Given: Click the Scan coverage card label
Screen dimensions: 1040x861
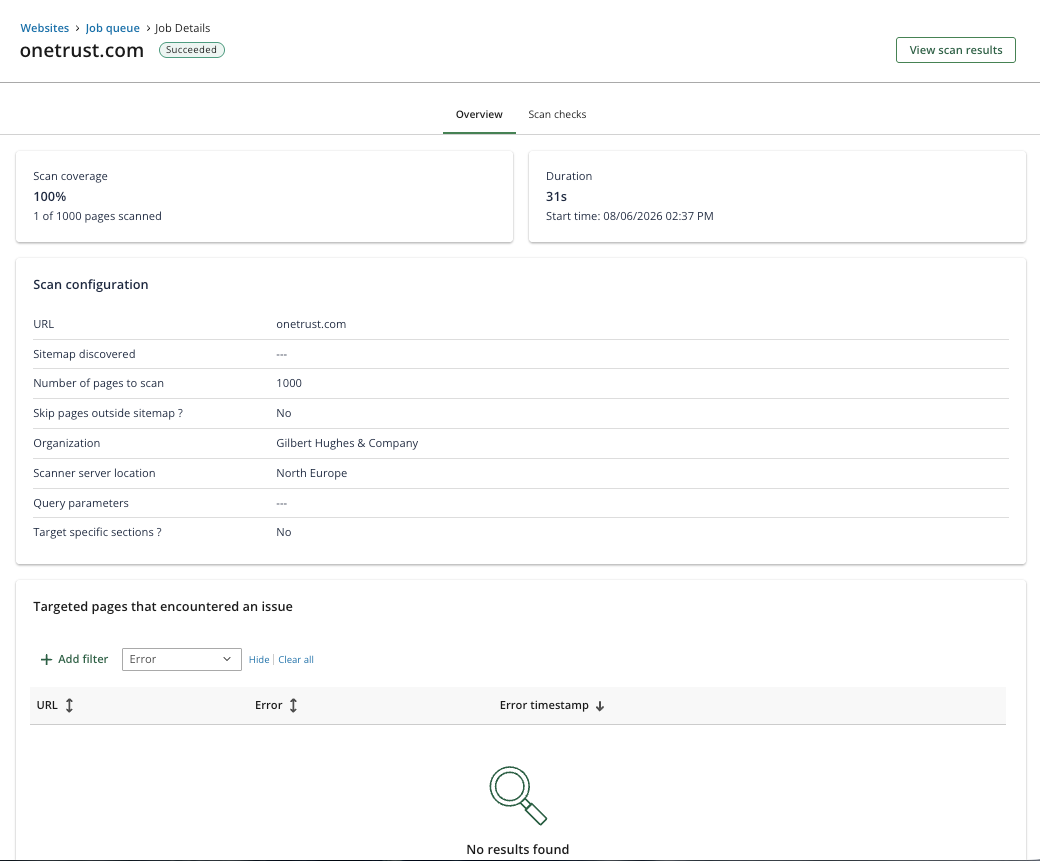Looking at the screenshot, I should click(x=70, y=176).
